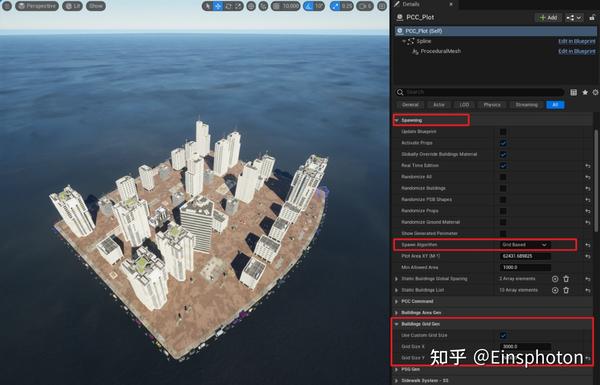Filter details by Physics category
Screen dimensions: 600x385
pyautogui.click(x=492, y=105)
